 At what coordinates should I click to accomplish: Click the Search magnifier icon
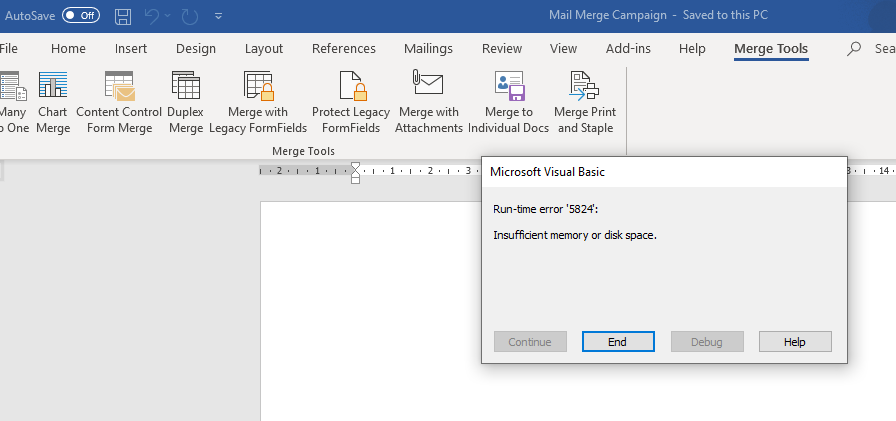click(854, 49)
